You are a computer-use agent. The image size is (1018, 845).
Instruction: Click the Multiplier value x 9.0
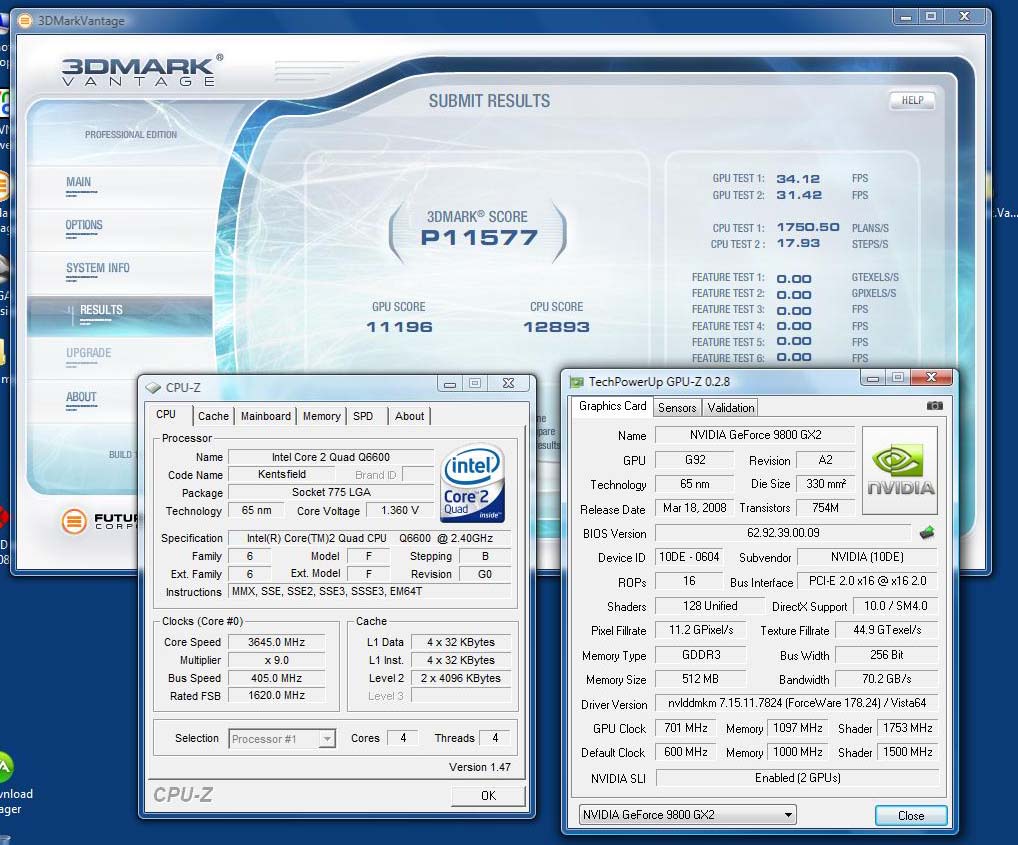tap(276, 660)
